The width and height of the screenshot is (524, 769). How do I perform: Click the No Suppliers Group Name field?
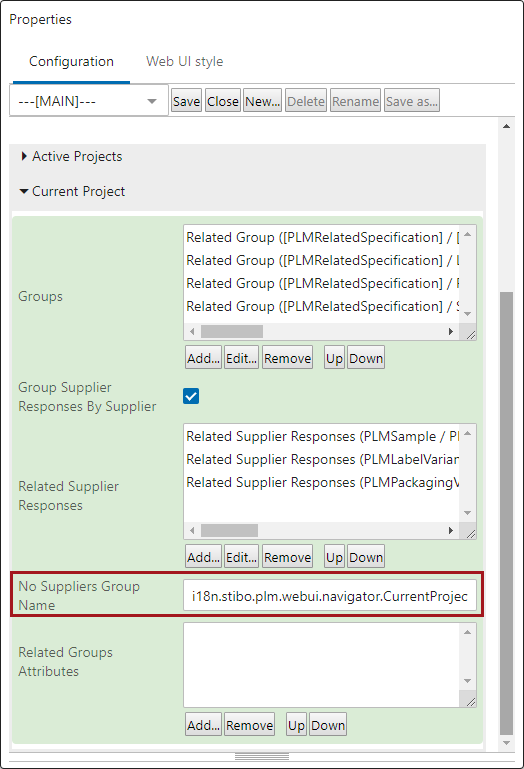[330, 596]
